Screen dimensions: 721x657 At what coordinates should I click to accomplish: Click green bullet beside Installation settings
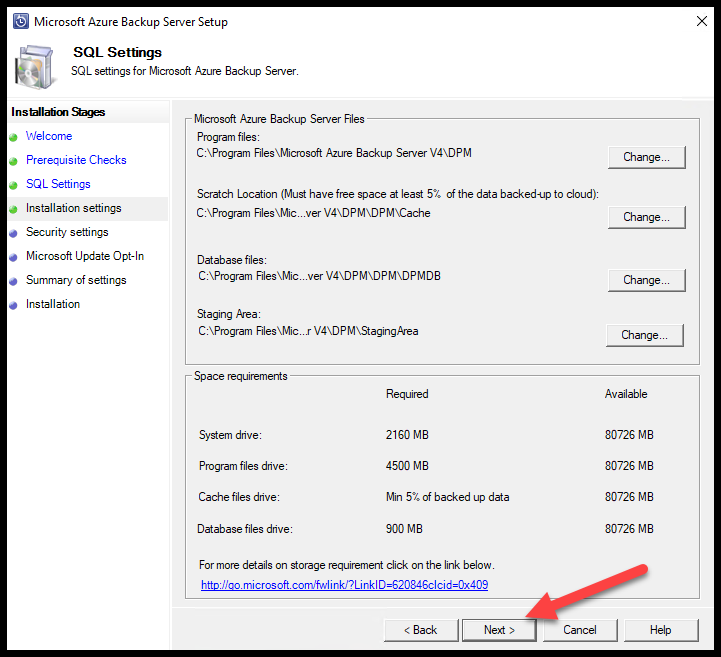tap(13, 209)
